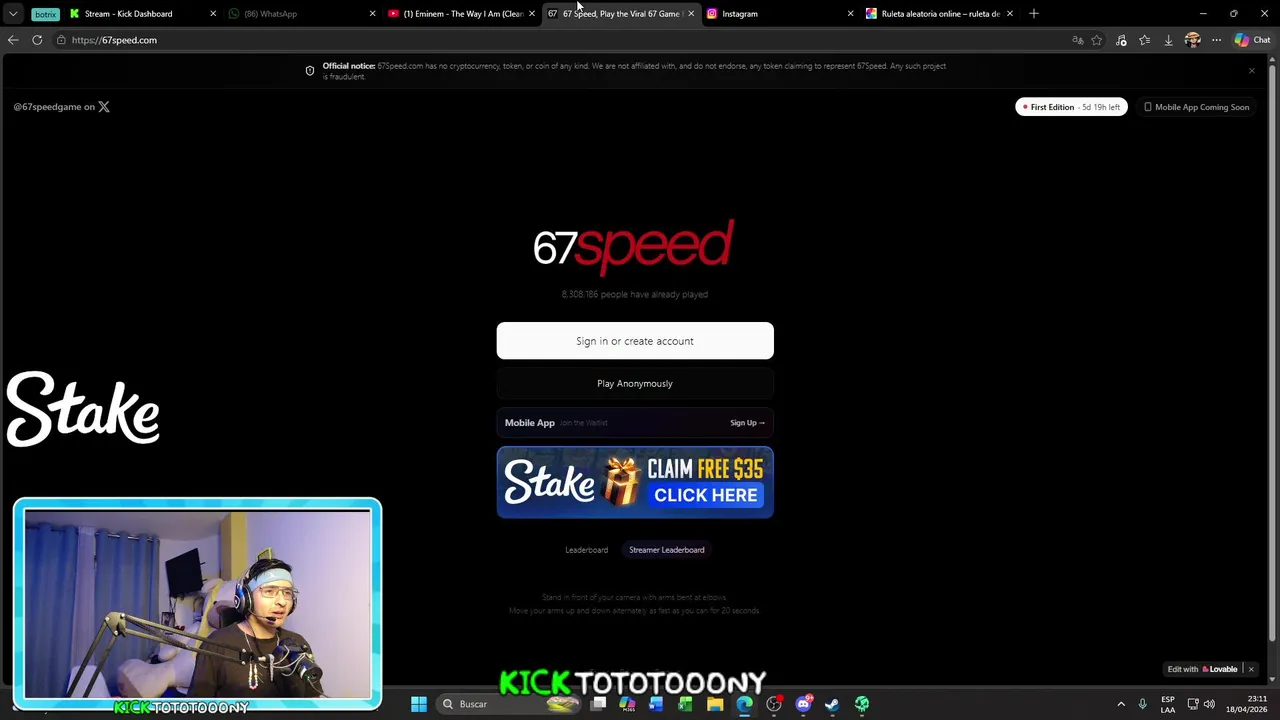Dismiss the official notice banner
The image size is (1280, 720).
click(1251, 70)
